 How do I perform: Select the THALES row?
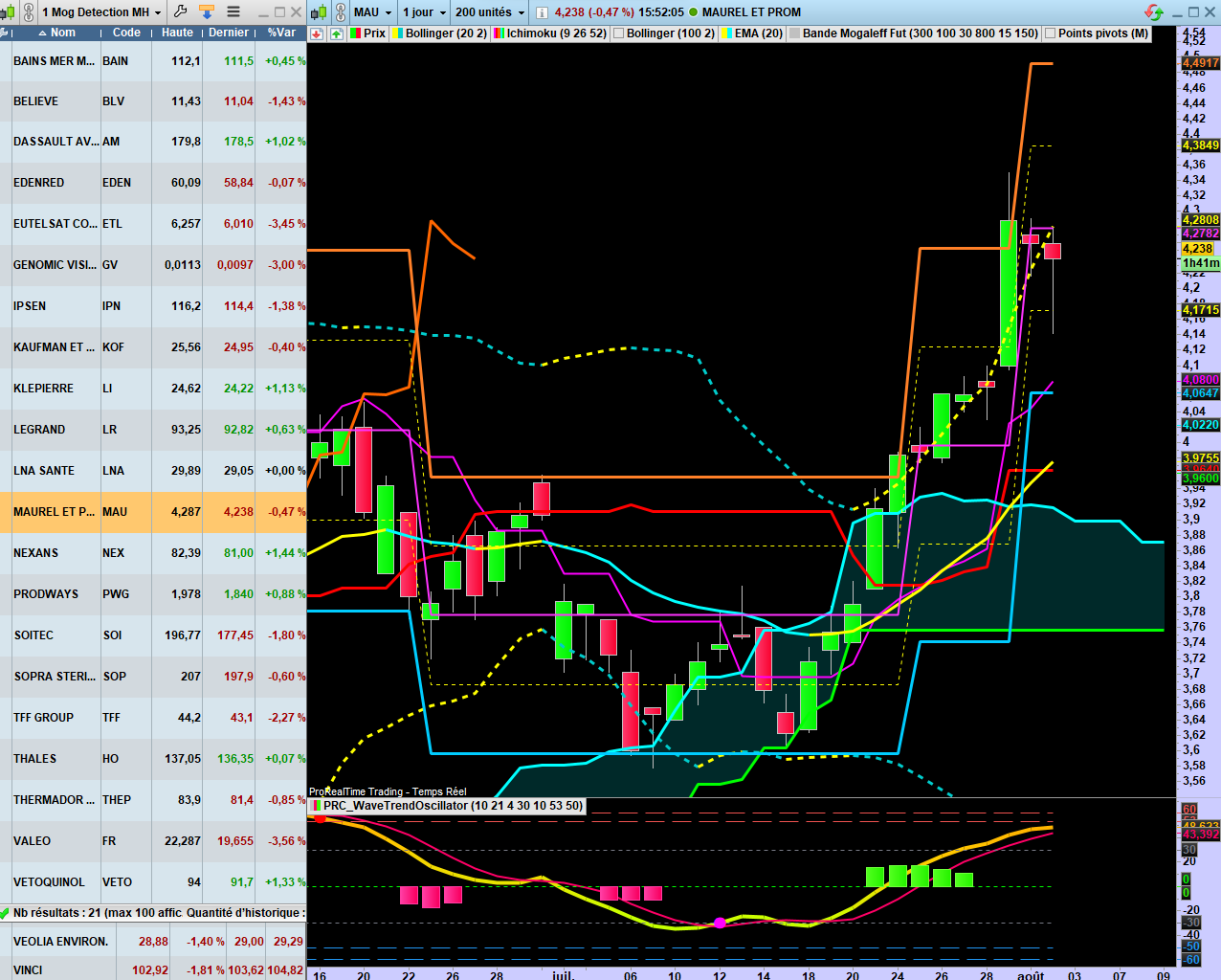(x=153, y=758)
